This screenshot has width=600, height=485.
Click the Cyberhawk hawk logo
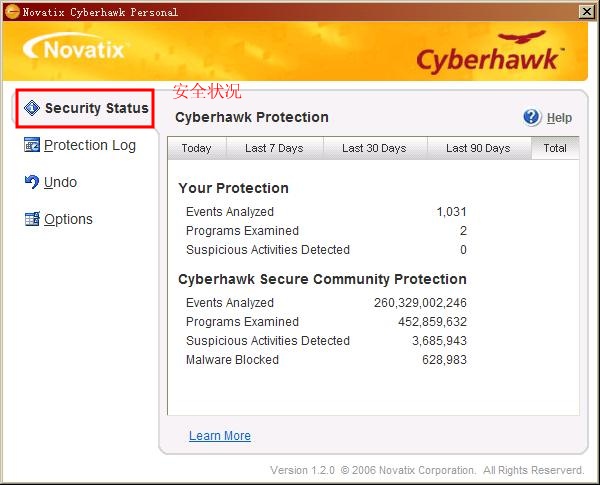pyautogui.click(x=490, y=53)
